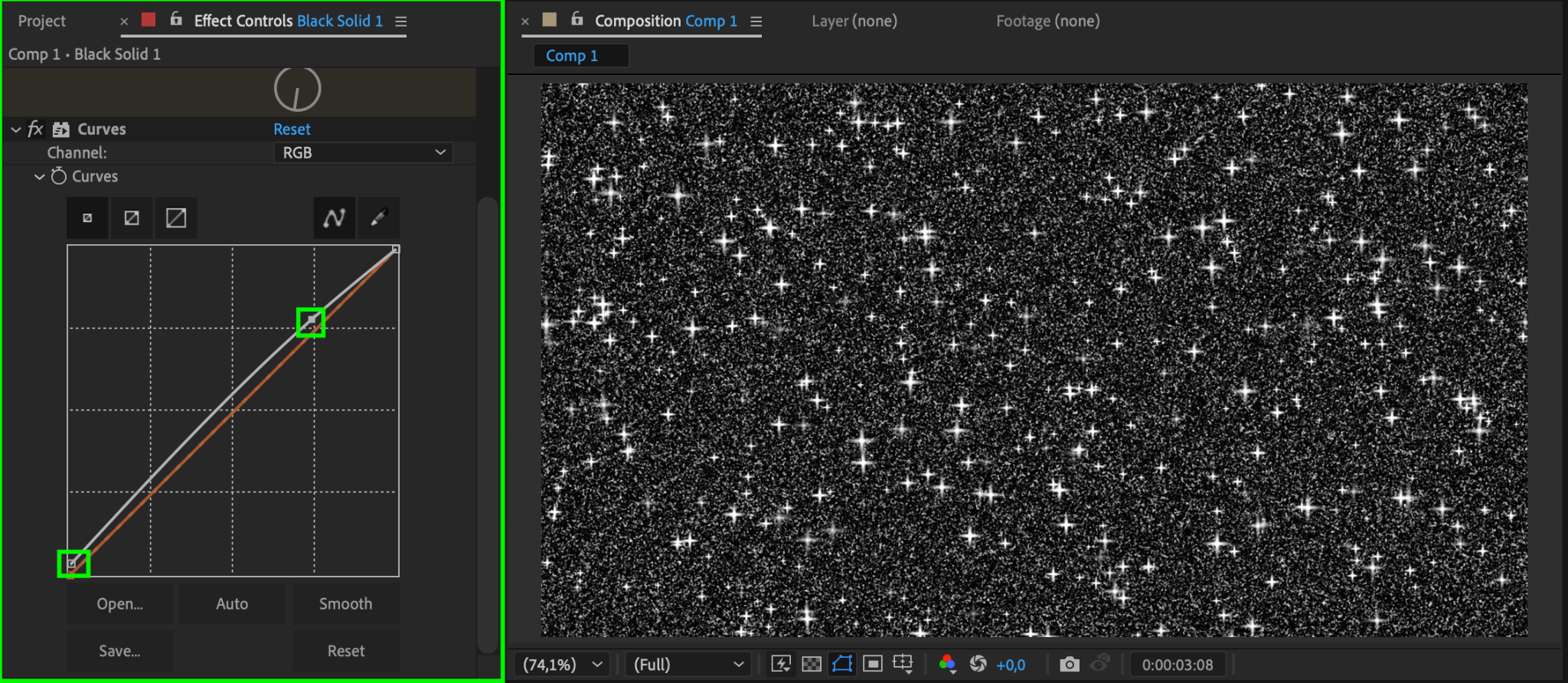Open the resolution Full dropdown

coord(688,665)
